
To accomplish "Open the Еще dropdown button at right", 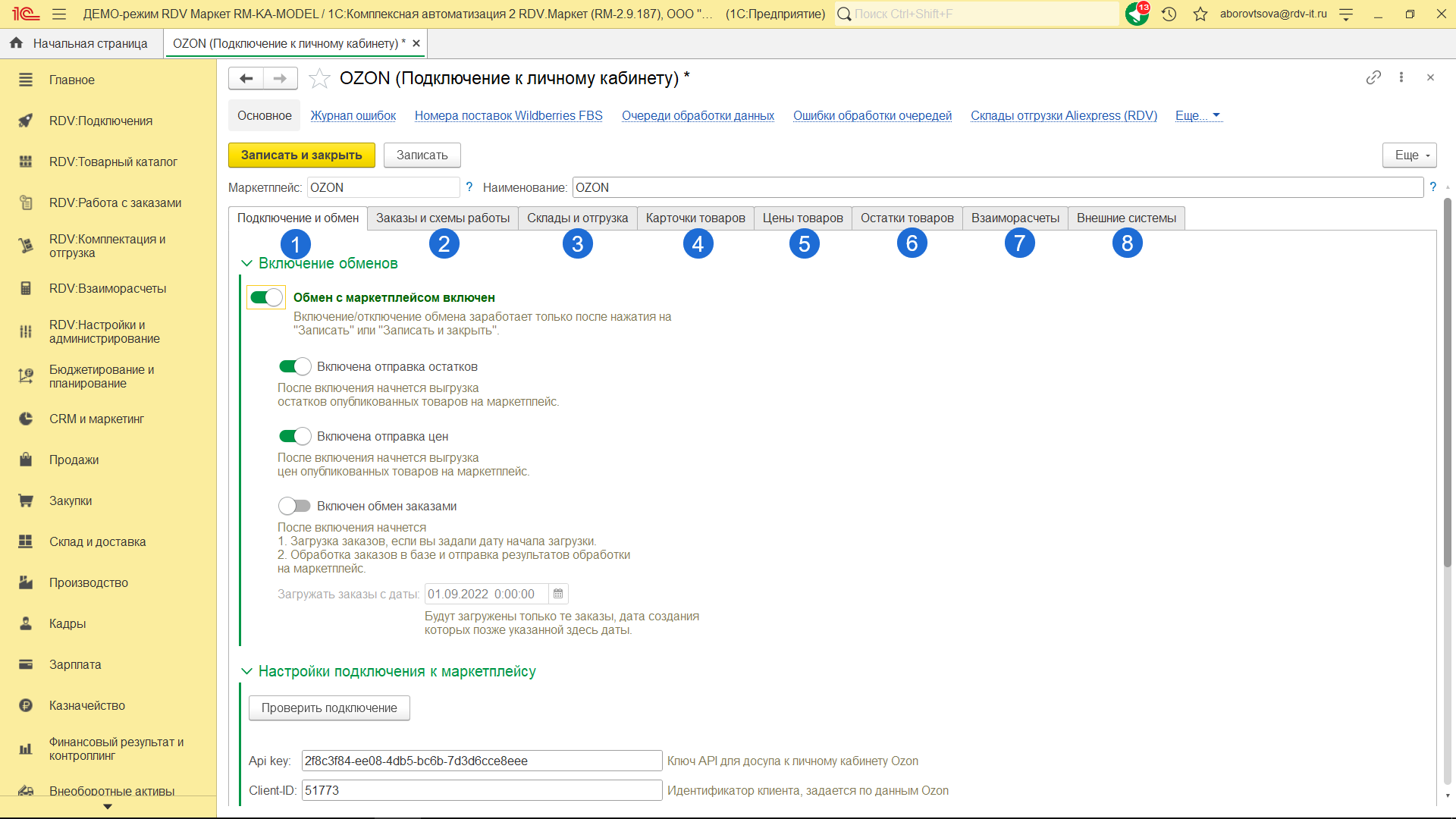I will point(1409,155).
